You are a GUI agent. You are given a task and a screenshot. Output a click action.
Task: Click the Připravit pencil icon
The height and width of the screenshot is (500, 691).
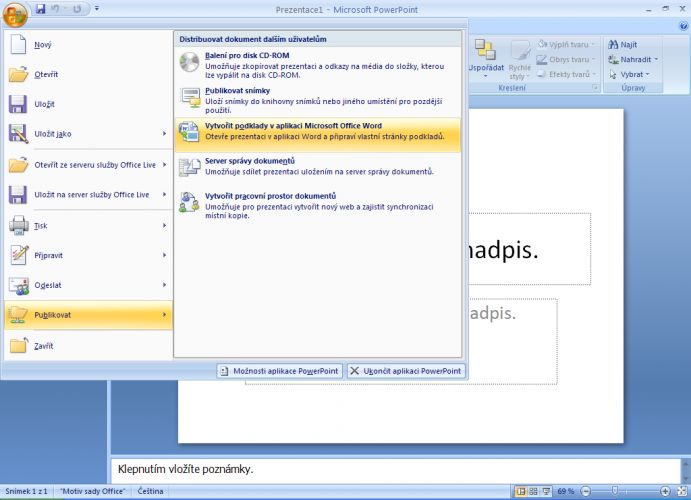pyautogui.click(x=19, y=255)
